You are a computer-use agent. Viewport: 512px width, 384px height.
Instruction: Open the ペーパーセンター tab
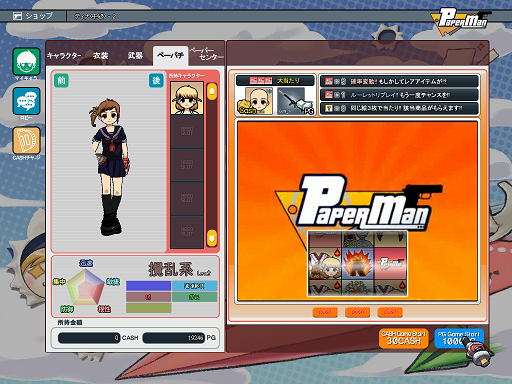coord(207,54)
